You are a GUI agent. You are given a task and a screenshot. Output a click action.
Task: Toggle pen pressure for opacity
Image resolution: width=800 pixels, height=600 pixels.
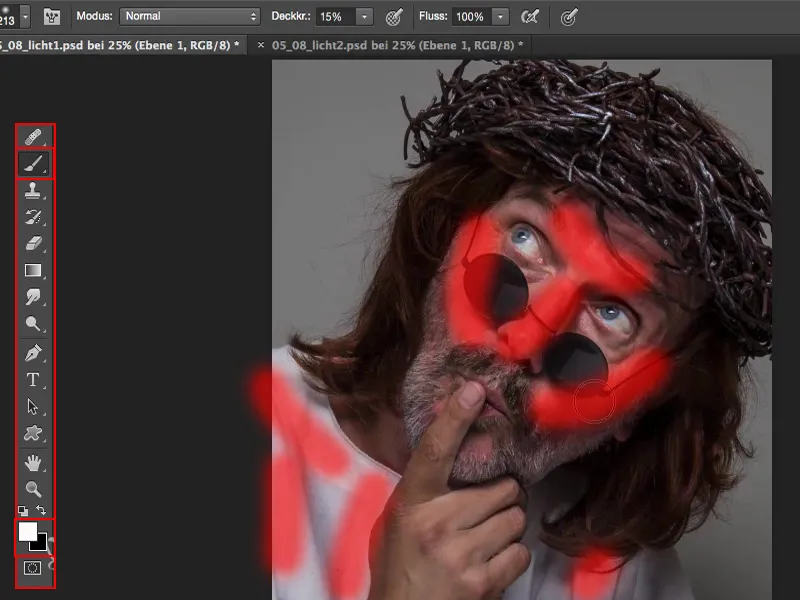tap(394, 17)
